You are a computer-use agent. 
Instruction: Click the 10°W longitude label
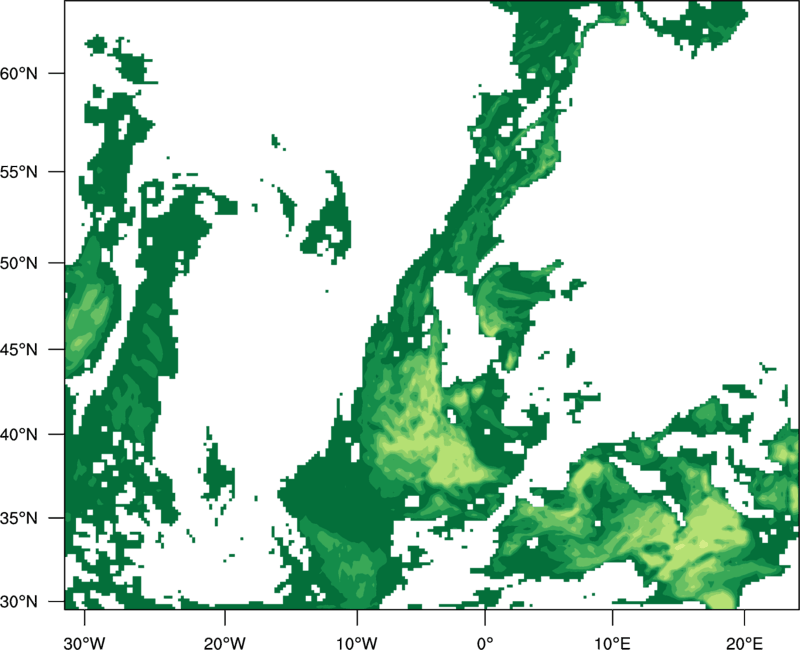357,643
